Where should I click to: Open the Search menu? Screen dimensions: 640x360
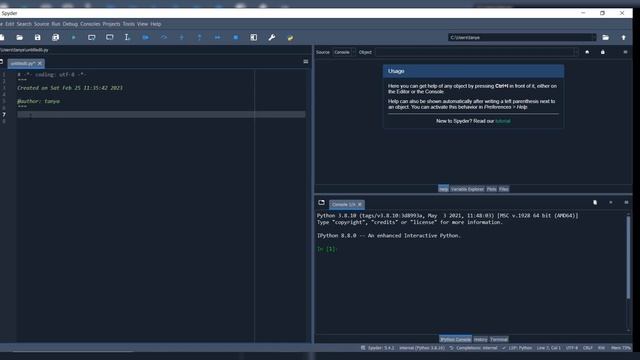[24, 24]
